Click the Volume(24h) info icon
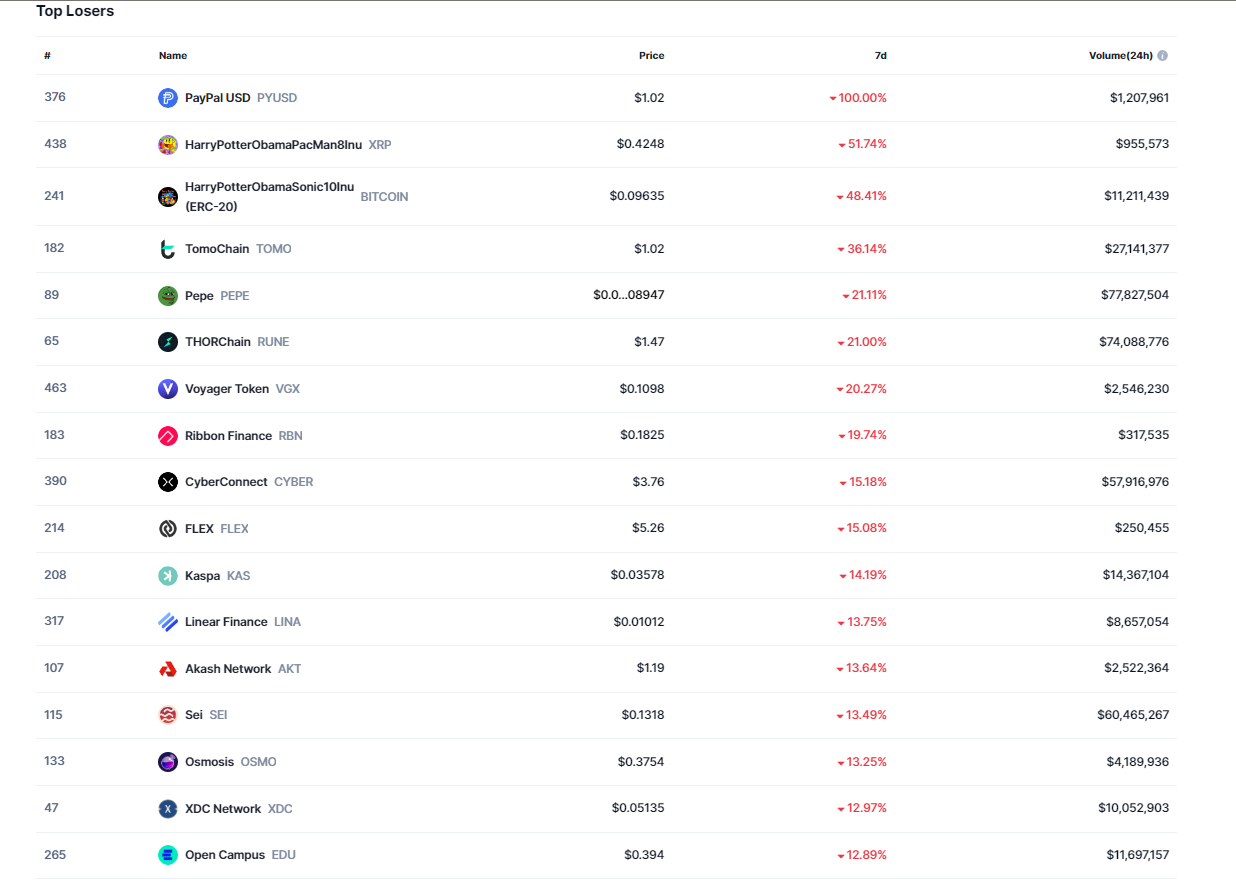 (1163, 56)
